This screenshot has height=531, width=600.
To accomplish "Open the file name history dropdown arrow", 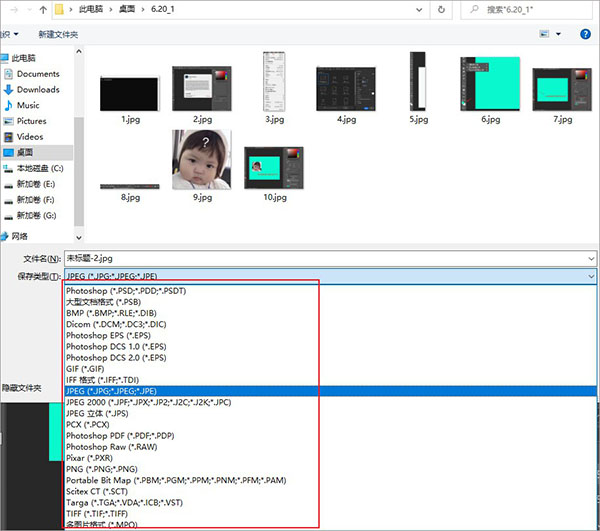I will pos(591,259).
